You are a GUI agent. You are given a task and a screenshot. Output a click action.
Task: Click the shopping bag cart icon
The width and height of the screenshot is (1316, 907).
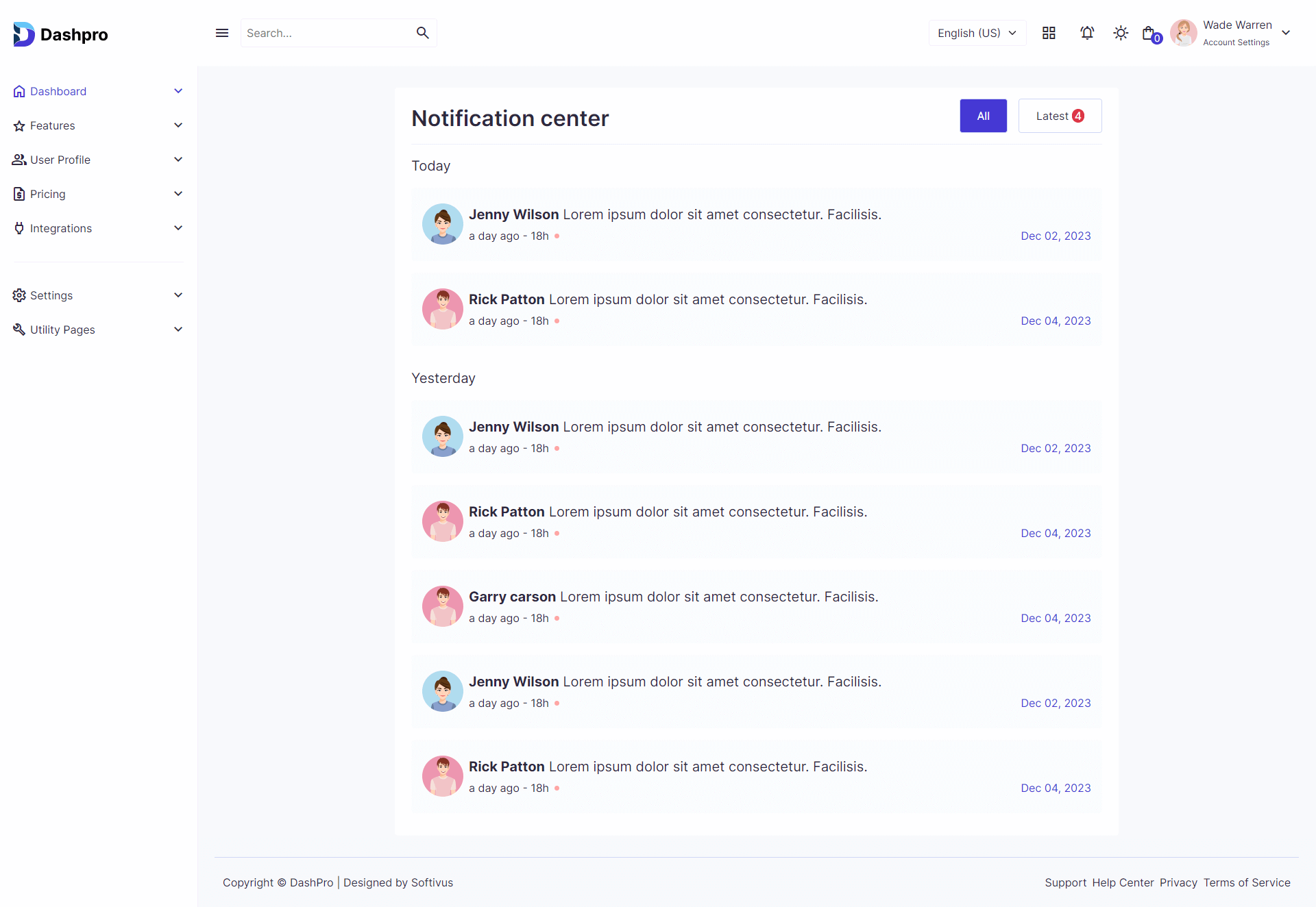point(1149,33)
